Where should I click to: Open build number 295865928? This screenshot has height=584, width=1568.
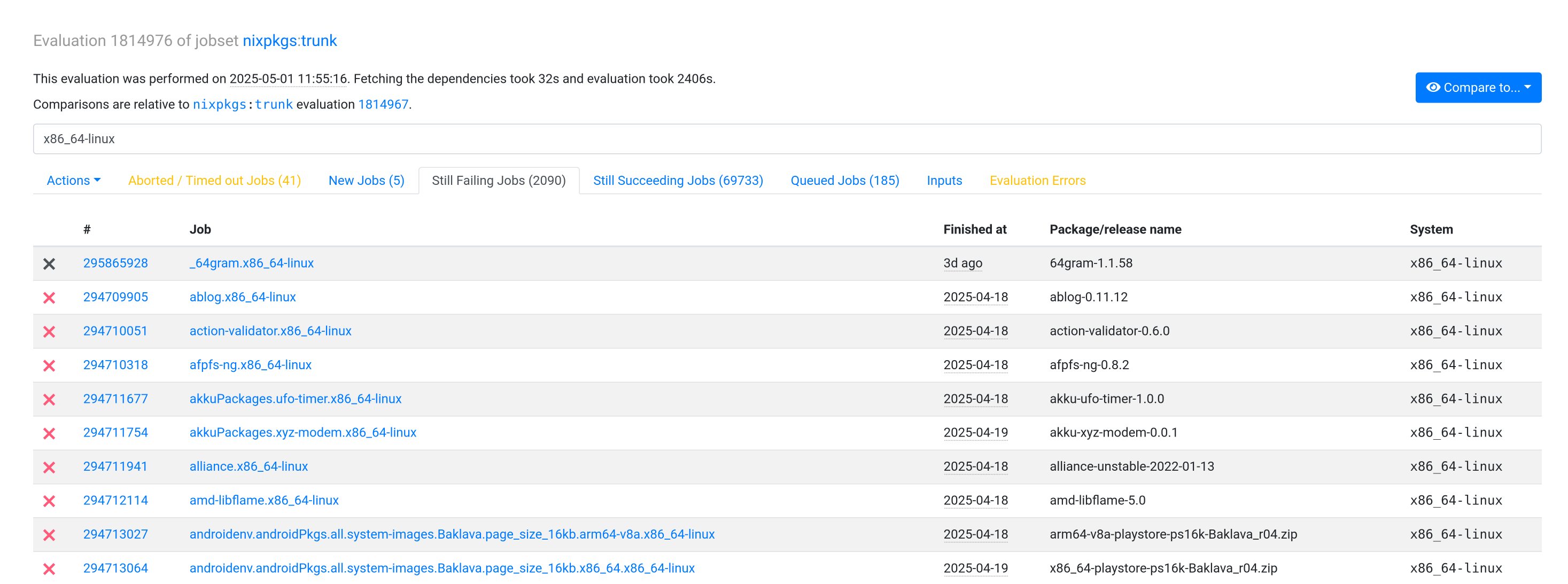(115, 263)
